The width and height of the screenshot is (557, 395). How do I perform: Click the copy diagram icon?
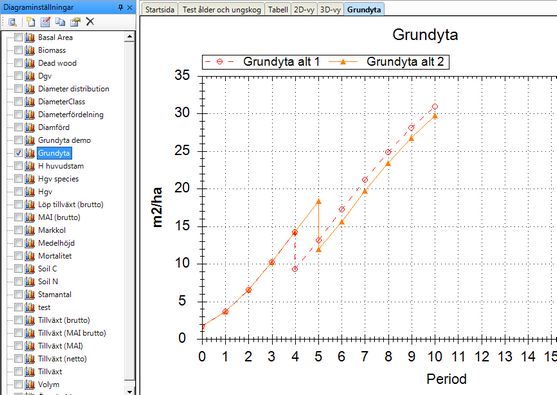coord(60,22)
